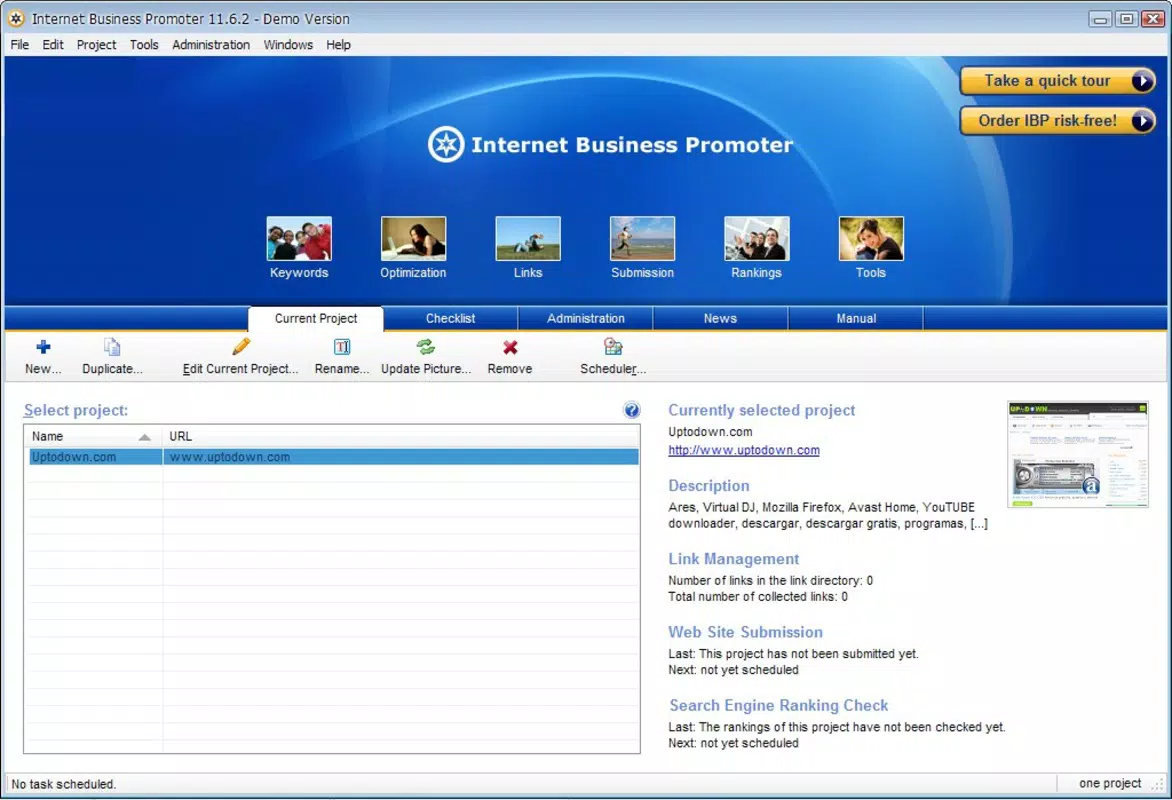Switch to the Manual tab
Image resolution: width=1172 pixels, height=800 pixels.
[x=856, y=319]
